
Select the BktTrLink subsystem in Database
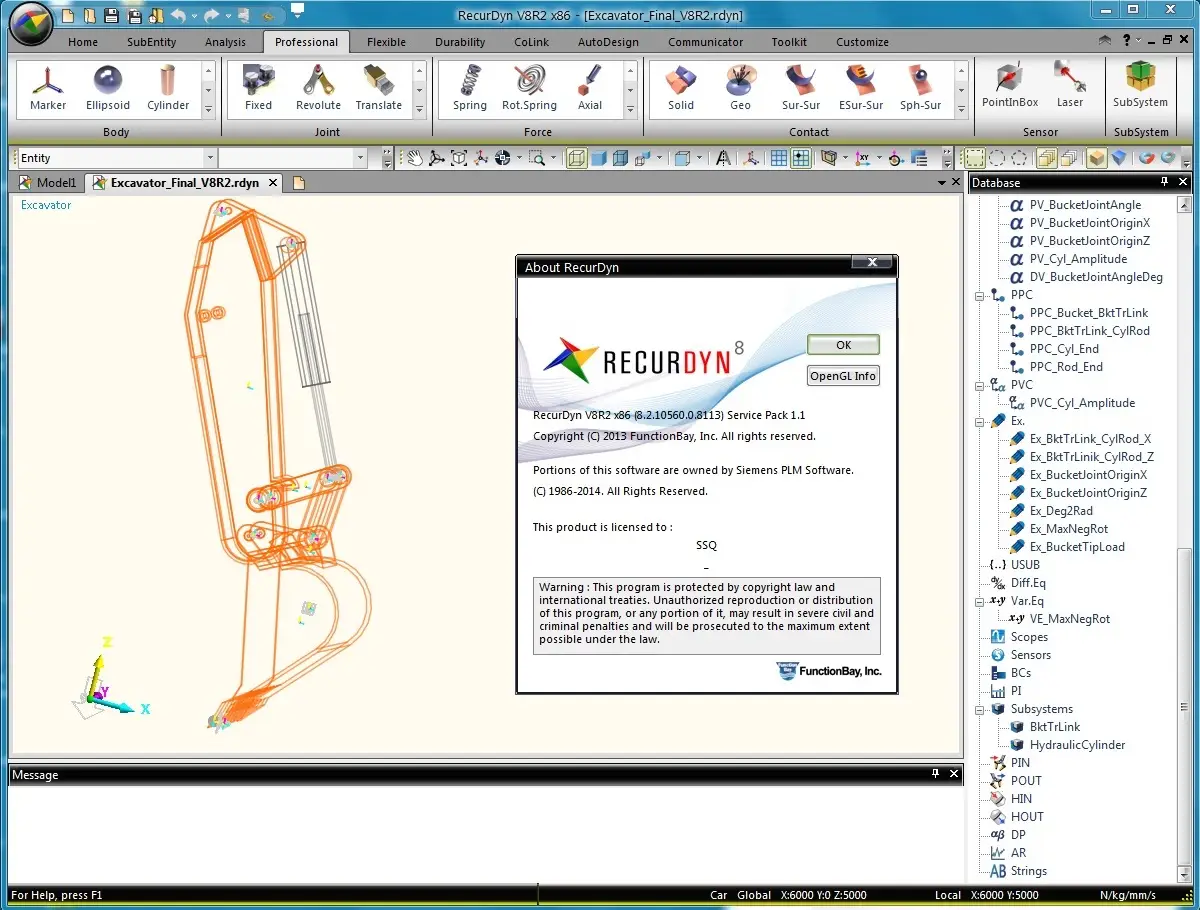[x=1055, y=727]
